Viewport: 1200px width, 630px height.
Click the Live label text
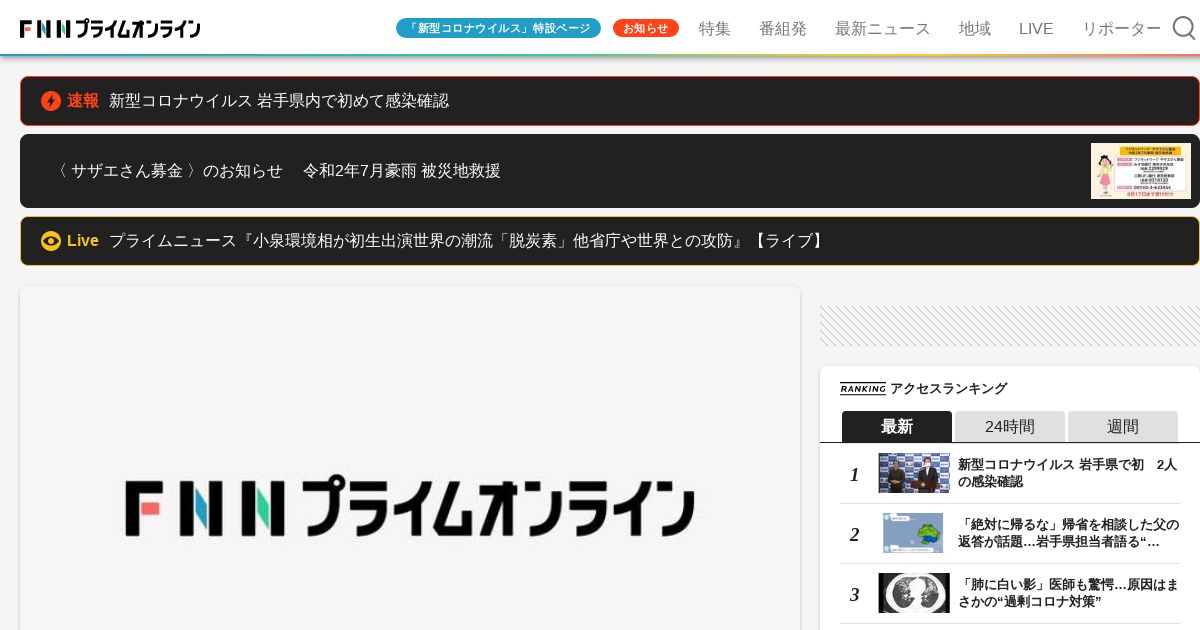83,241
